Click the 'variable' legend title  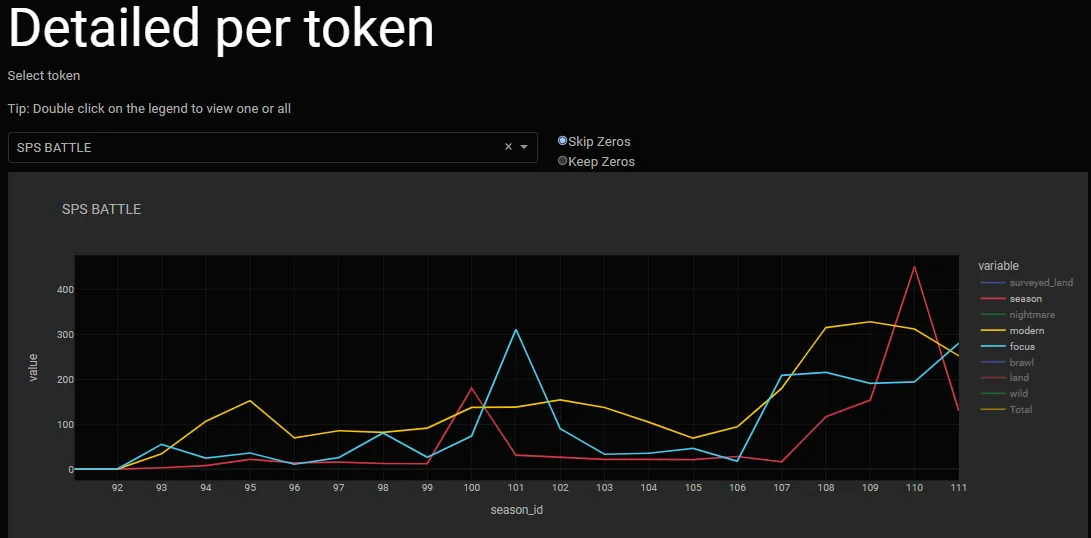point(998,265)
